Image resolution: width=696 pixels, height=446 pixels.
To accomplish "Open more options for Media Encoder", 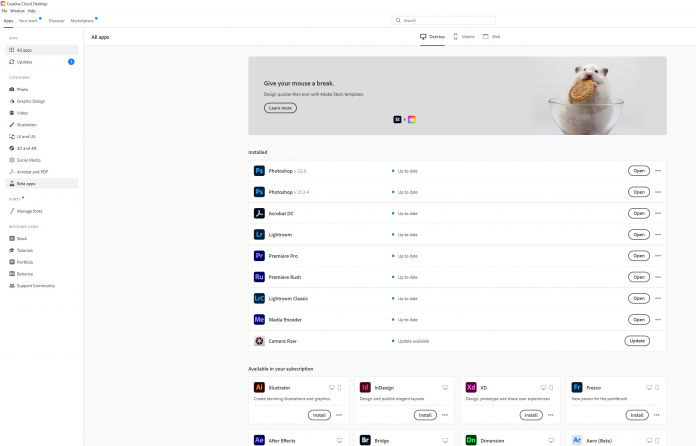I will tap(658, 320).
